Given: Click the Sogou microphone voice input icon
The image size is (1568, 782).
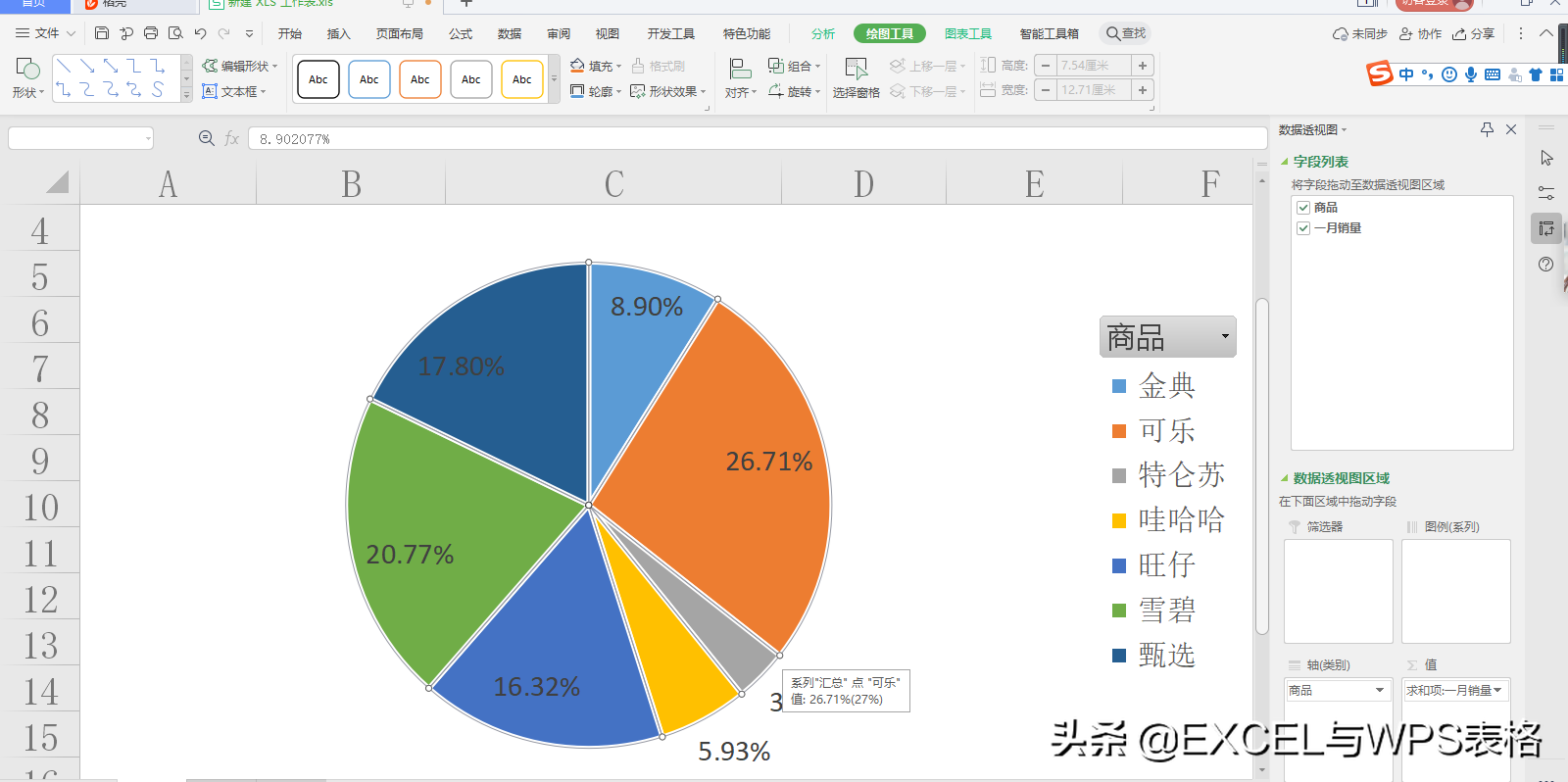Looking at the screenshot, I should pyautogui.click(x=1471, y=74).
